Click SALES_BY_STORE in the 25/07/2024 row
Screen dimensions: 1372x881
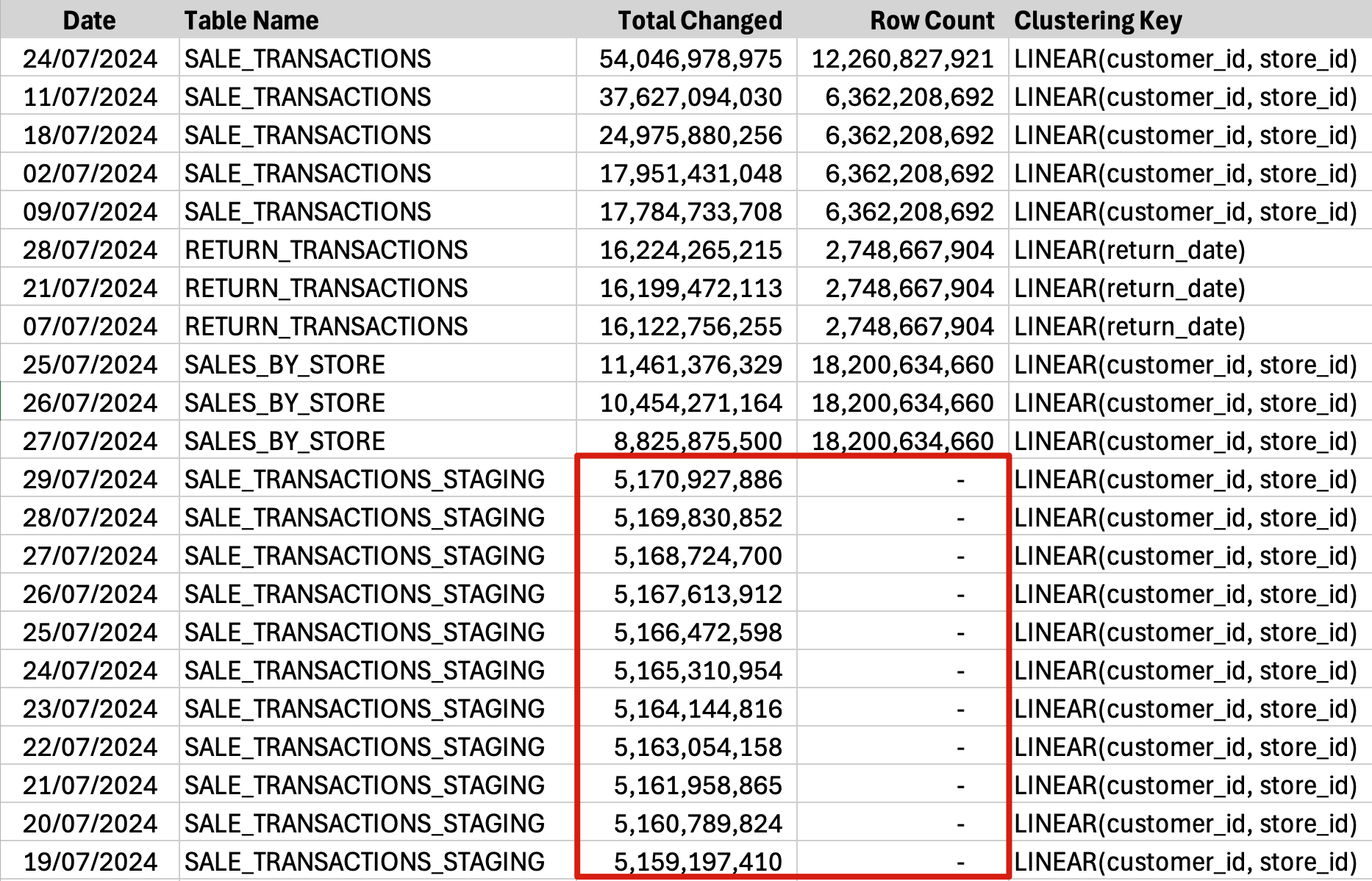click(377, 364)
